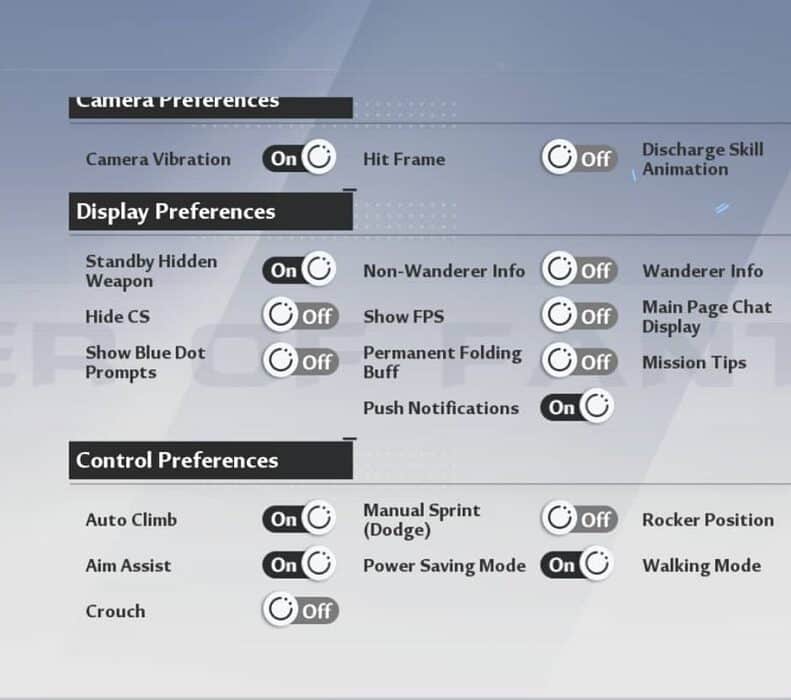Enable the Hit Frame toggle
The image size is (791, 700).
(578, 158)
